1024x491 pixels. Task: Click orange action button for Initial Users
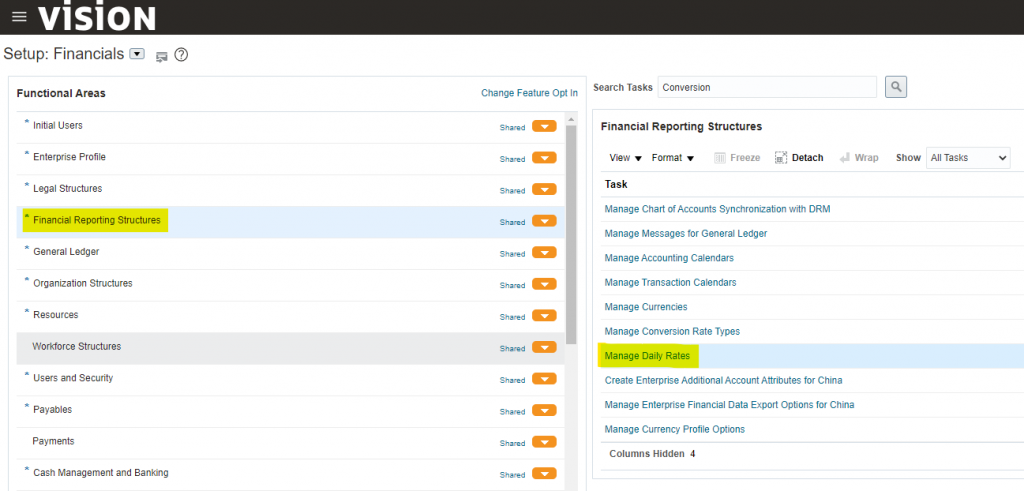(544, 126)
